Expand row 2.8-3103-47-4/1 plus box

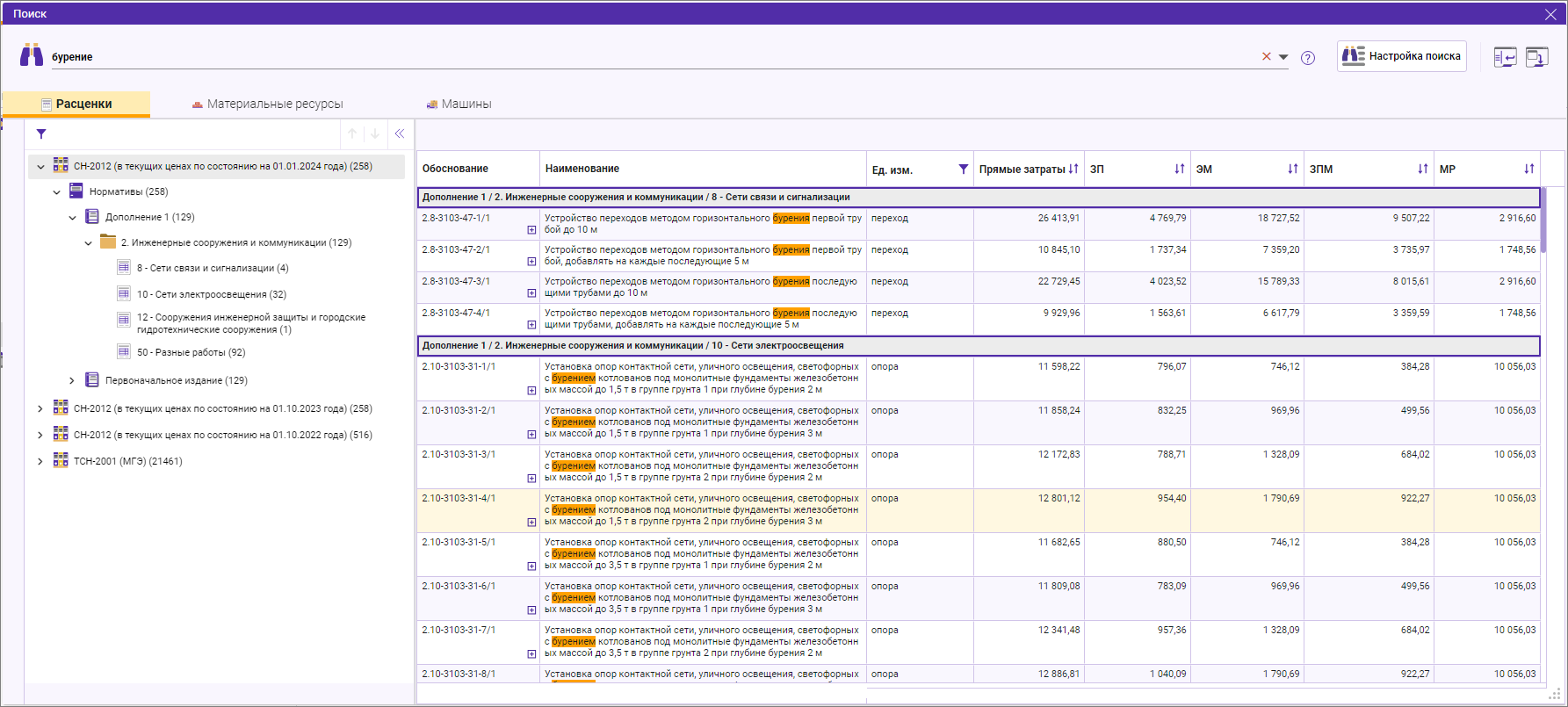coord(531,325)
